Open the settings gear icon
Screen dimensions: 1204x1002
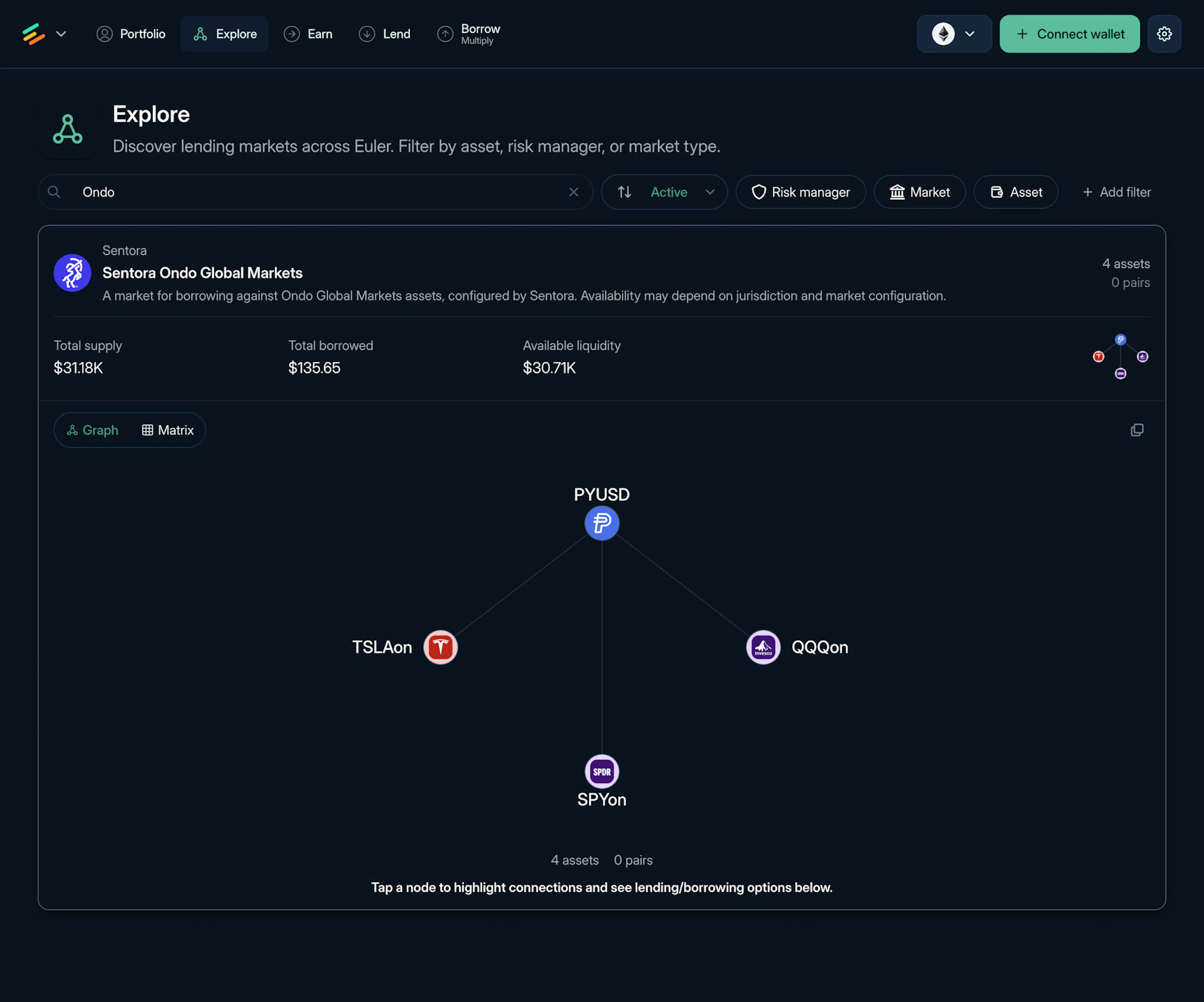click(x=1164, y=34)
